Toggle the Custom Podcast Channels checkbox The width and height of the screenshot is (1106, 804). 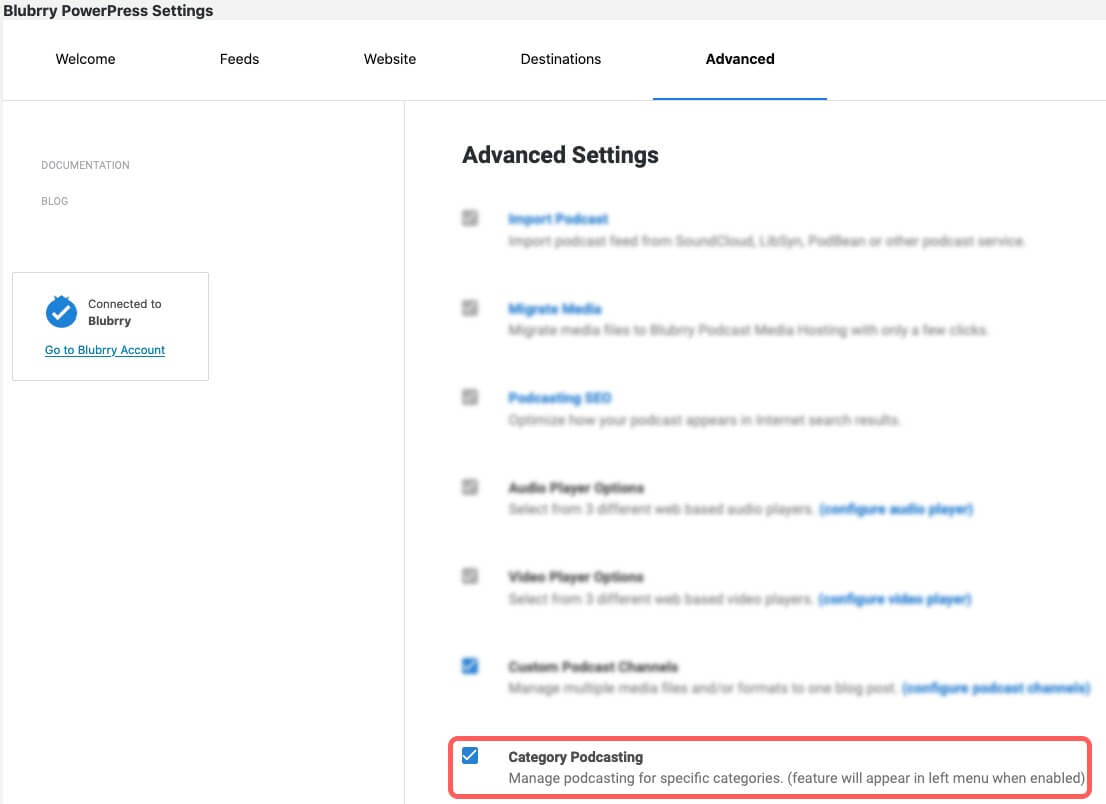click(x=470, y=666)
